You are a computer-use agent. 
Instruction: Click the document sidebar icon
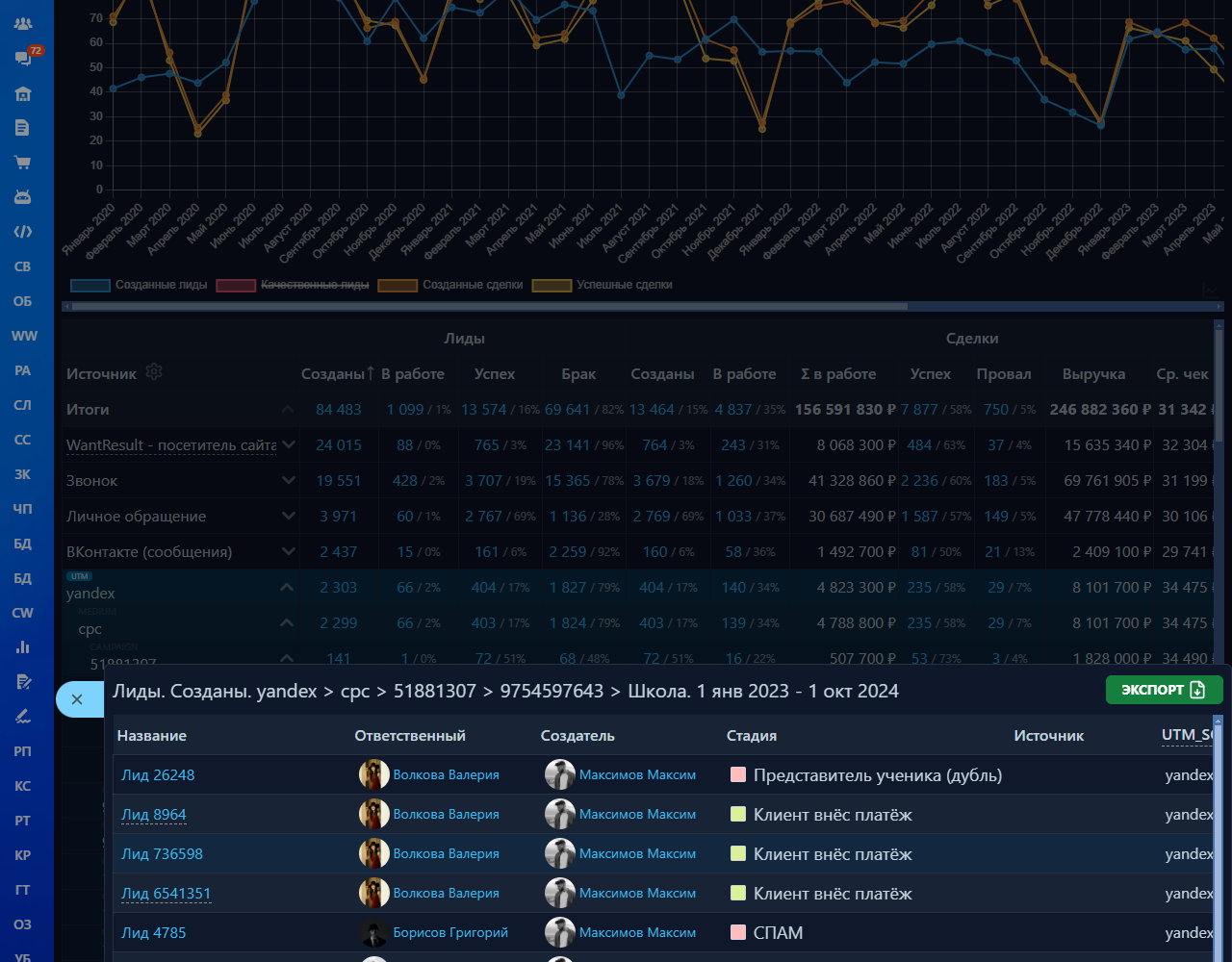click(x=22, y=127)
